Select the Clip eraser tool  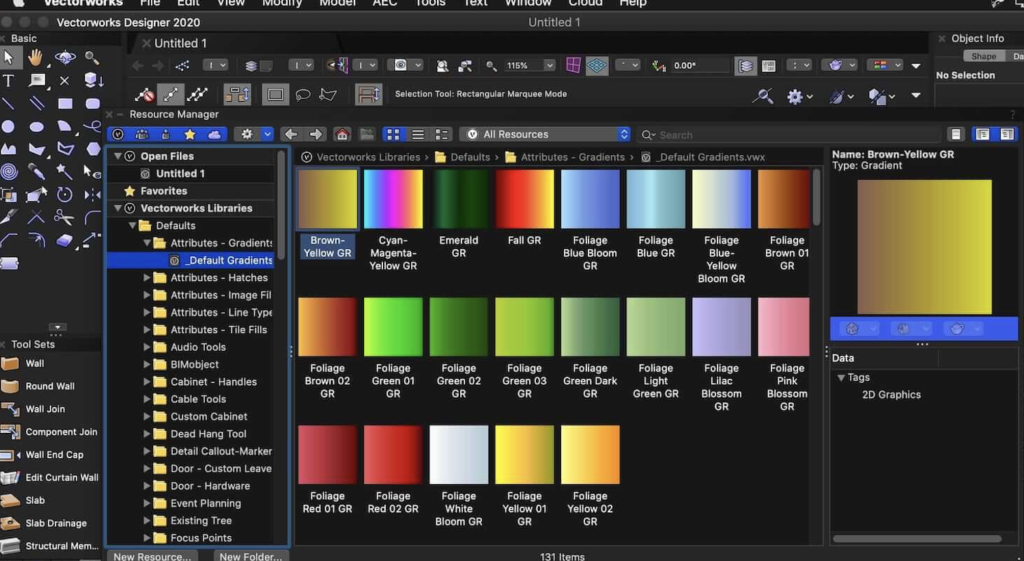click(x=65, y=240)
